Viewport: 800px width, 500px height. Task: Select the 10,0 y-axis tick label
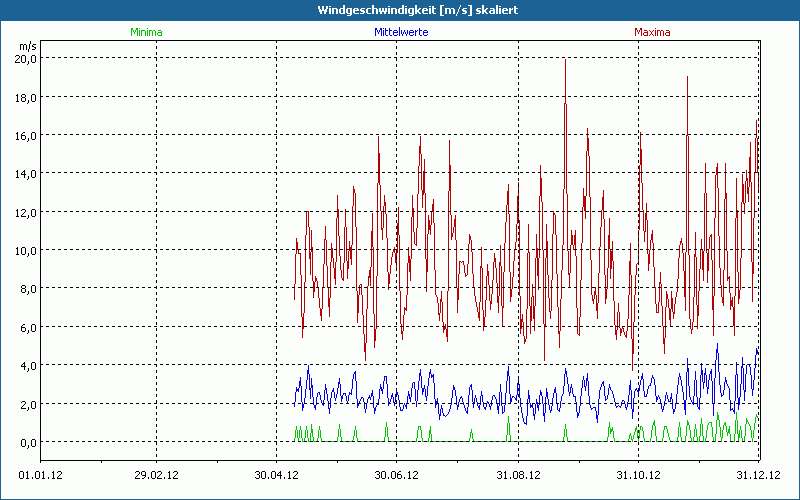[25, 250]
